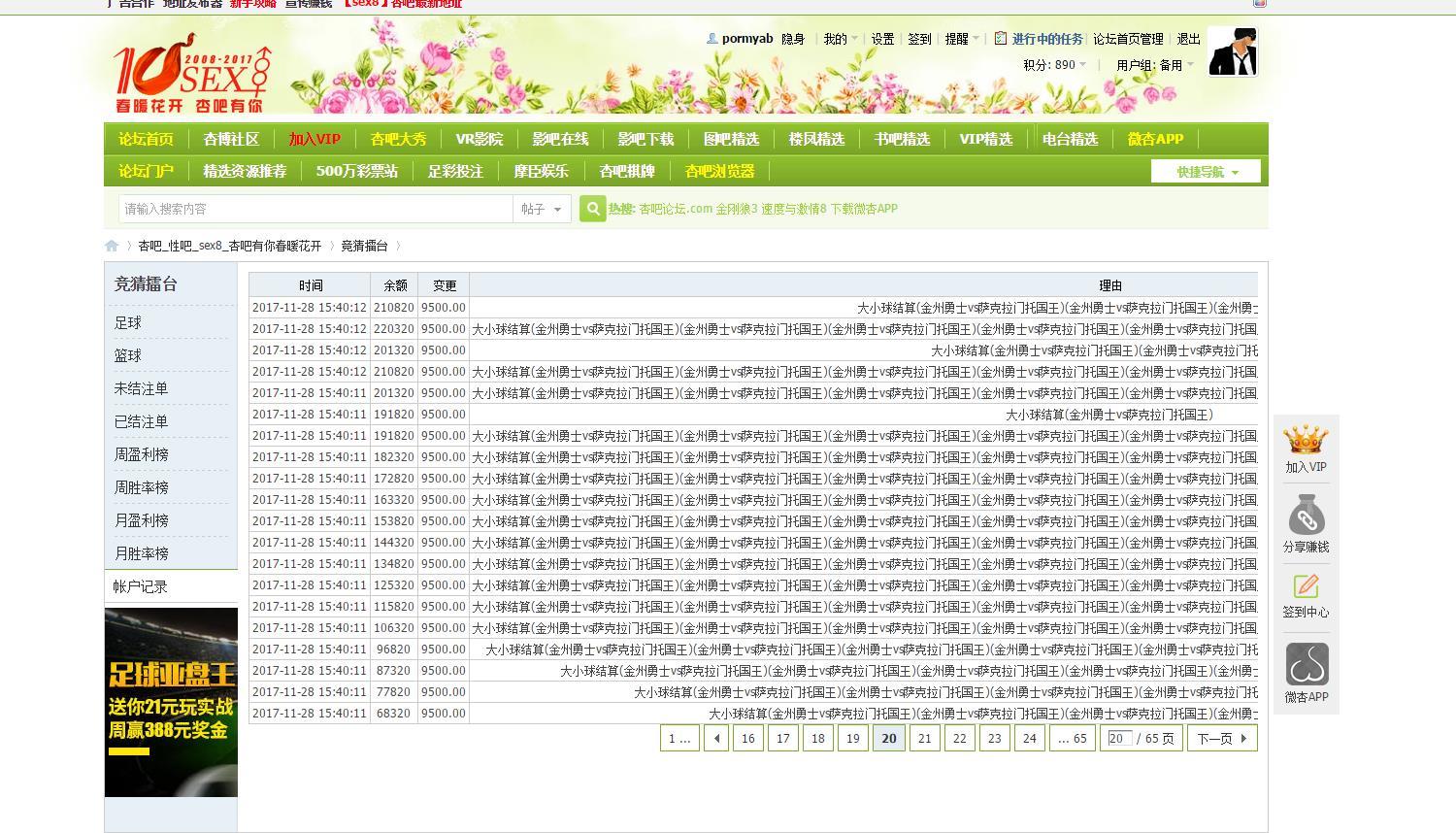Click the 分享赚钱 money bag icon
1456x833 pixels.
coord(1306,516)
